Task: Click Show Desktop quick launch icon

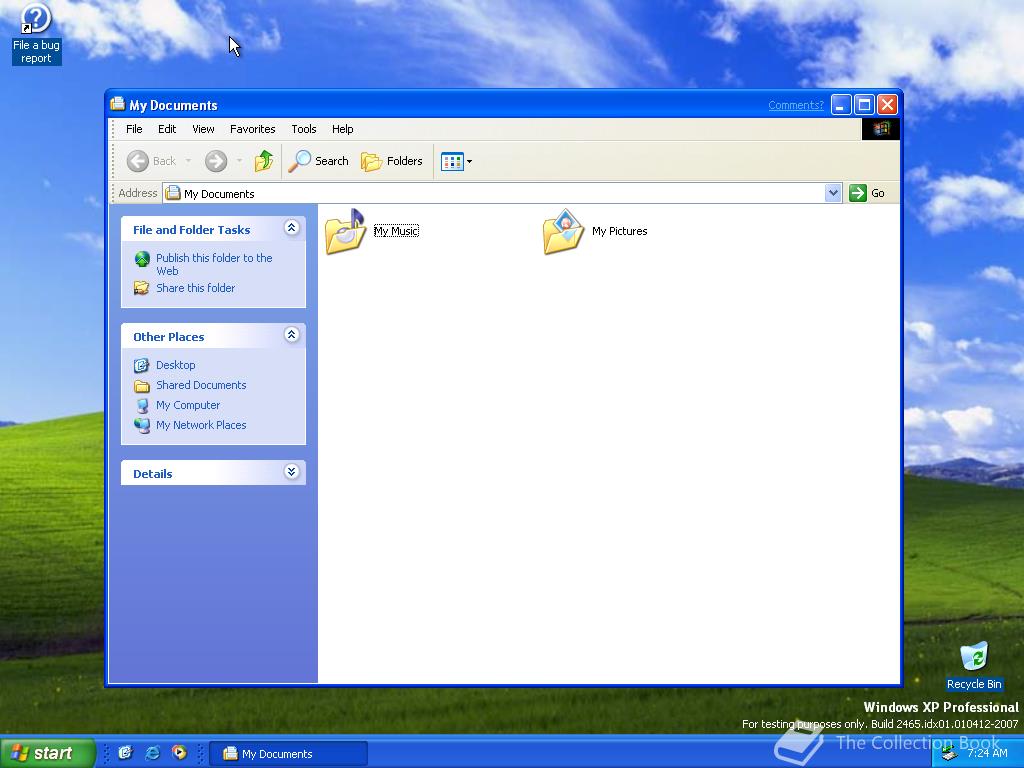Action: pyautogui.click(x=125, y=753)
